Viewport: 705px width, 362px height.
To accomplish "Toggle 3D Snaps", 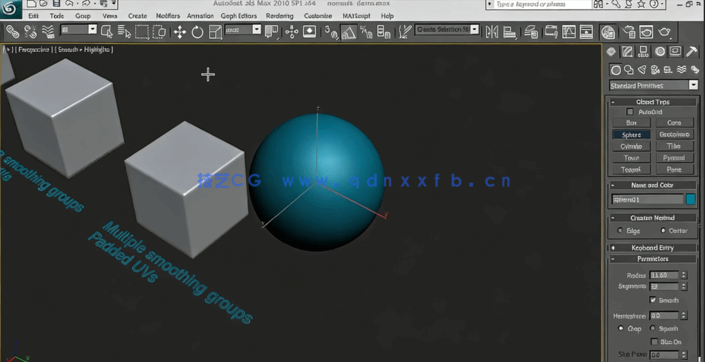I will pyautogui.click(x=331, y=32).
